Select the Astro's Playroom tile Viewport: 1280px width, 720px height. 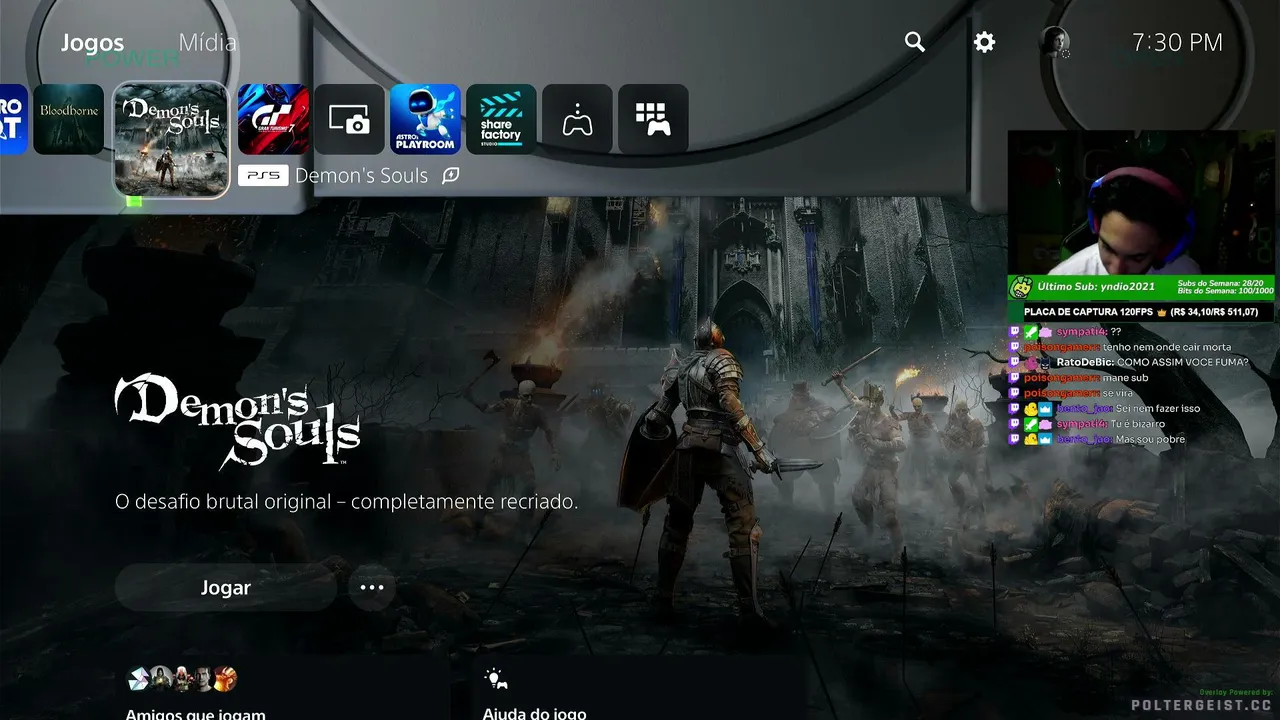click(x=426, y=119)
